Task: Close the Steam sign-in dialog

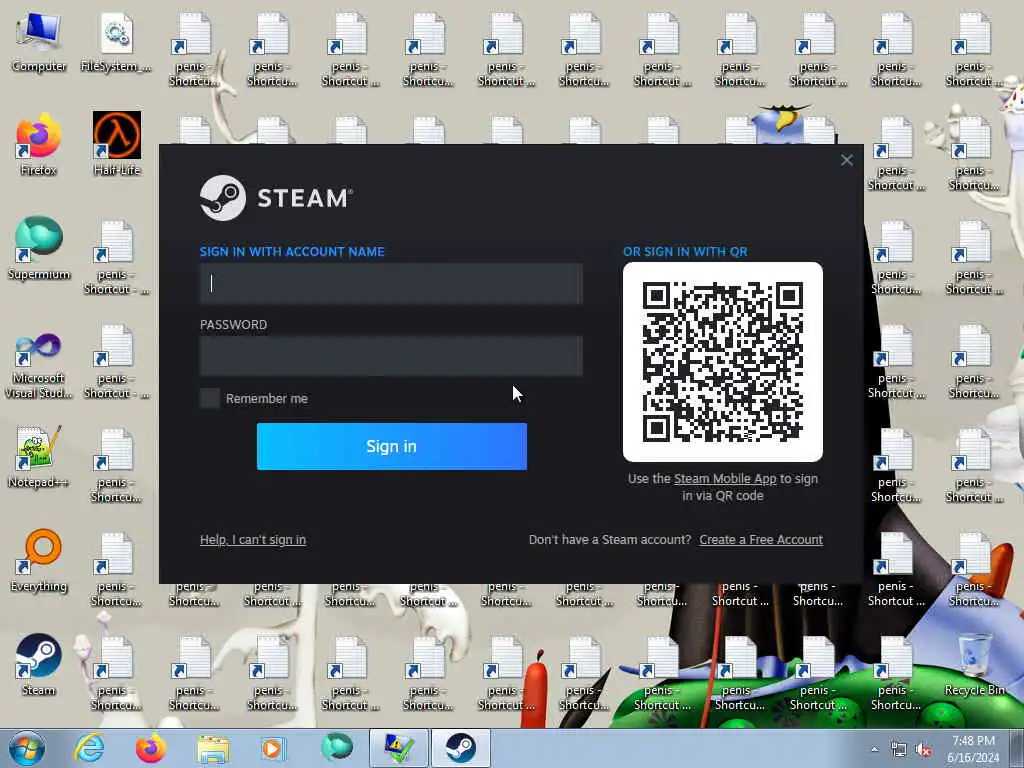Action: click(847, 161)
